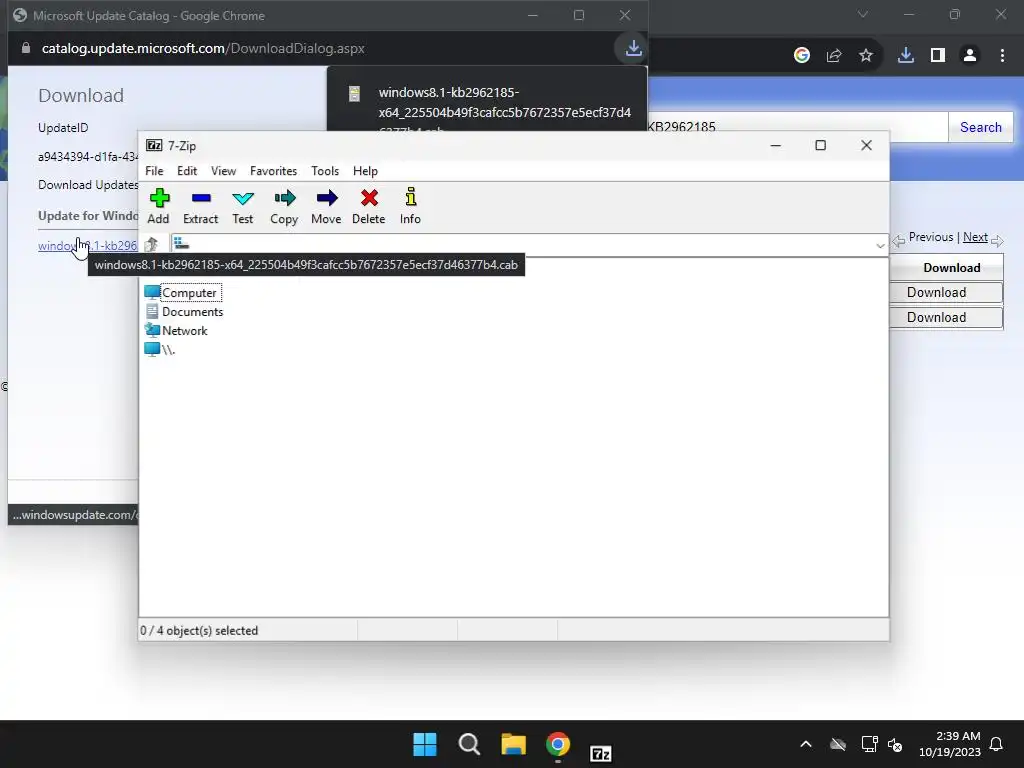
Task: Open 7-Zip View menu
Action: click(x=223, y=171)
